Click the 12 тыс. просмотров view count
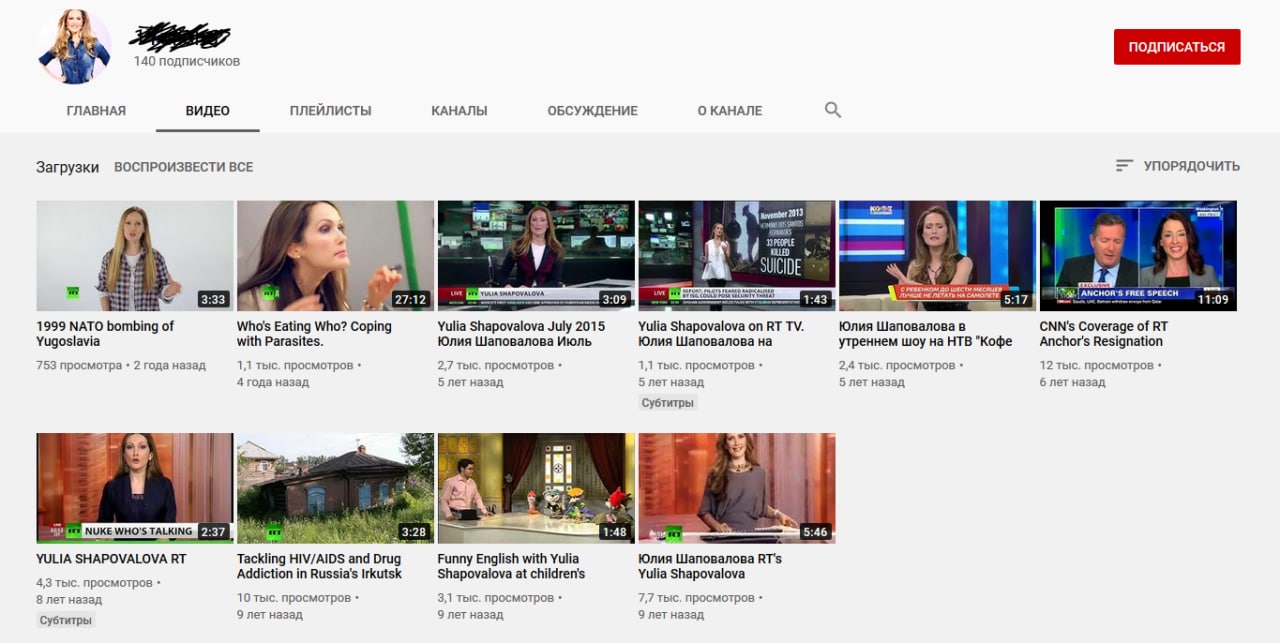This screenshot has height=643, width=1280. click(x=1097, y=365)
